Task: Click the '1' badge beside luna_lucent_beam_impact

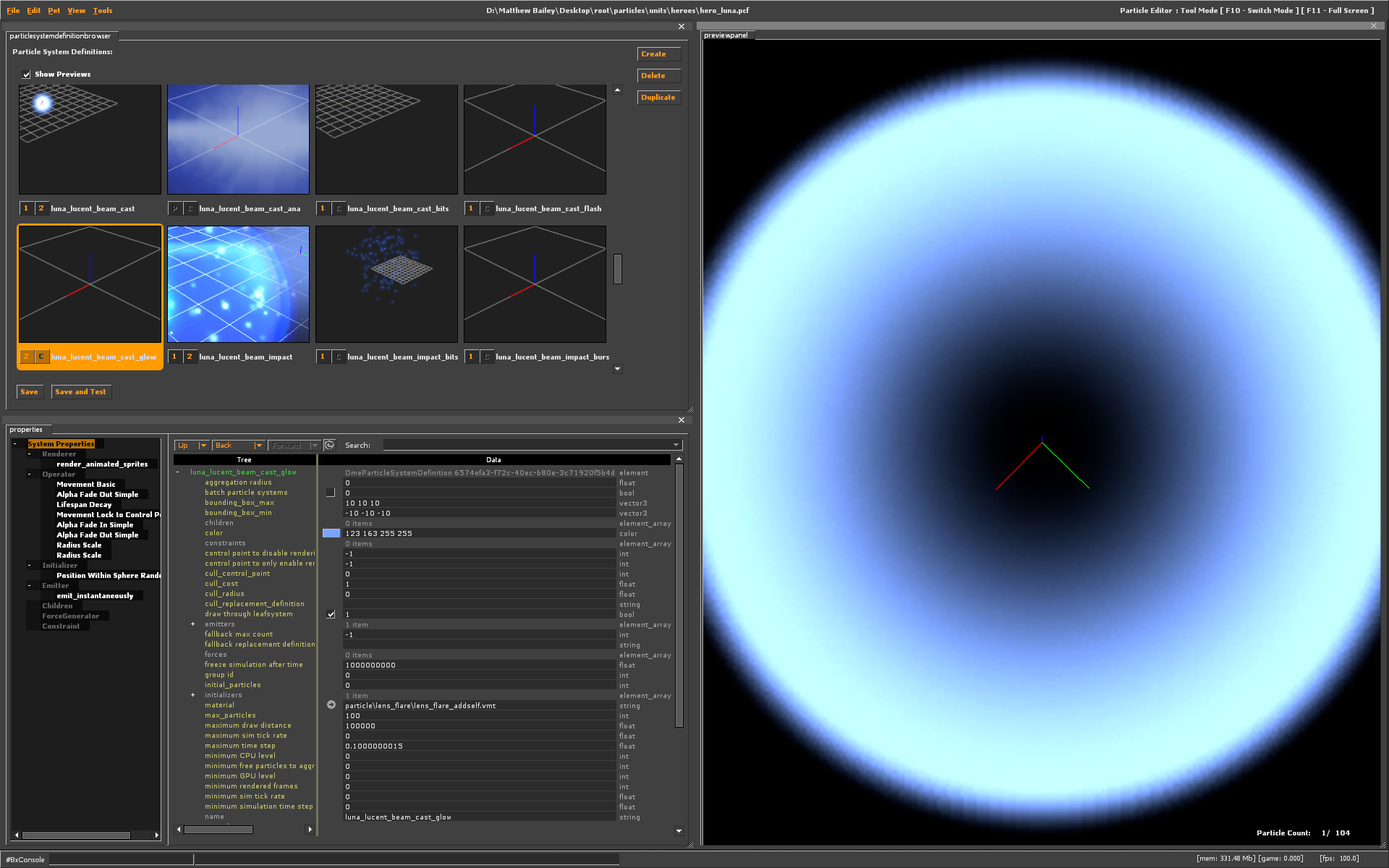Action: click(x=174, y=357)
